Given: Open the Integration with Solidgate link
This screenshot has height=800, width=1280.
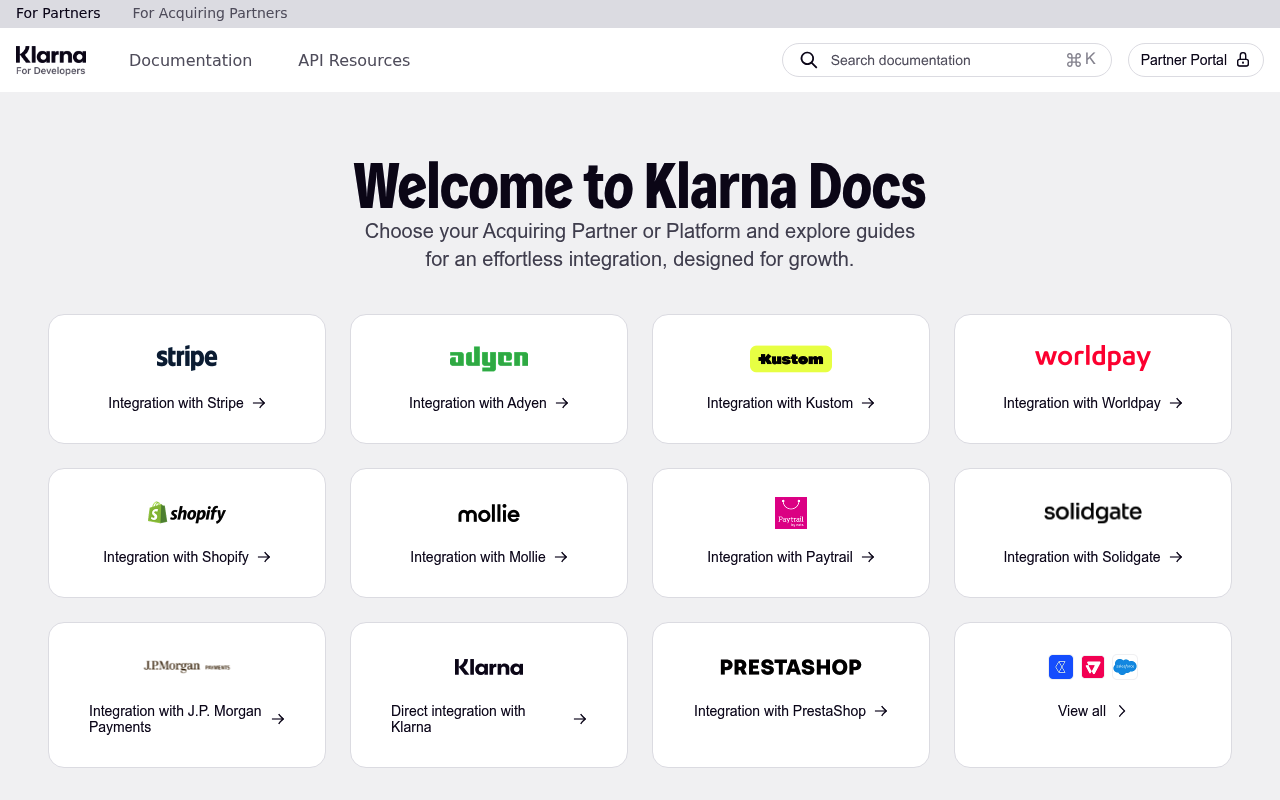Looking at the screenshot, I should [1093, 557].
